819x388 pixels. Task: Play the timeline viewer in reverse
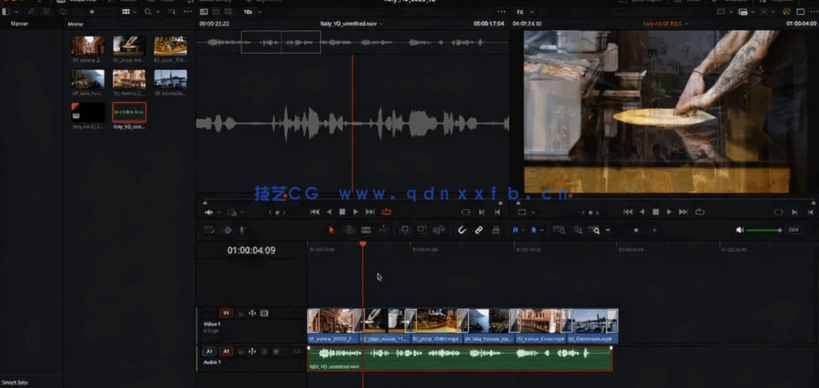[x=642, y=211]
